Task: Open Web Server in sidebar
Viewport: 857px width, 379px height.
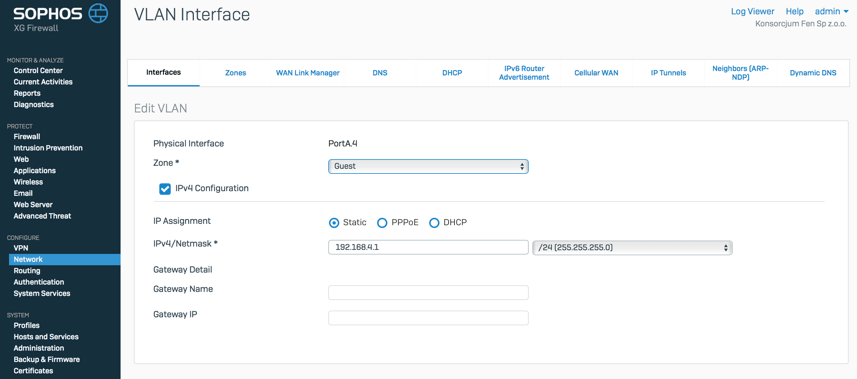Action: [33, 205]
